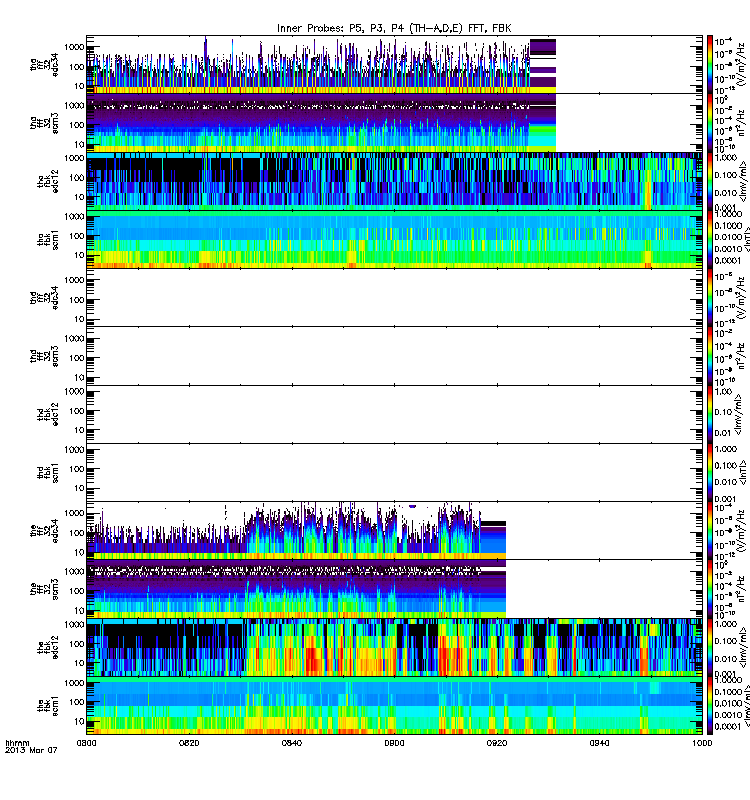This screenshot has height=800, width=750.
Task: Select the the fff 32 edc34 spectrogram panel
Action: click(x=394, y=530)
